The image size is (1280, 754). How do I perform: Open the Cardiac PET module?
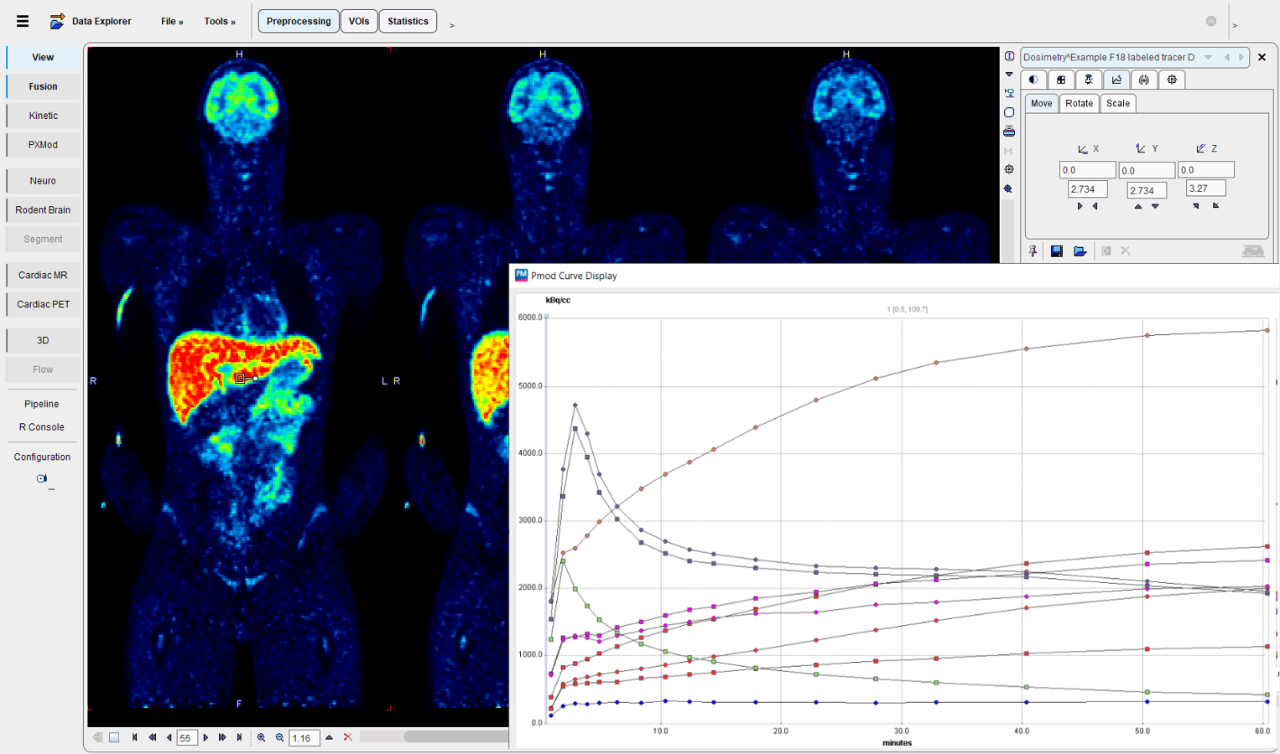tap(43, 304)
